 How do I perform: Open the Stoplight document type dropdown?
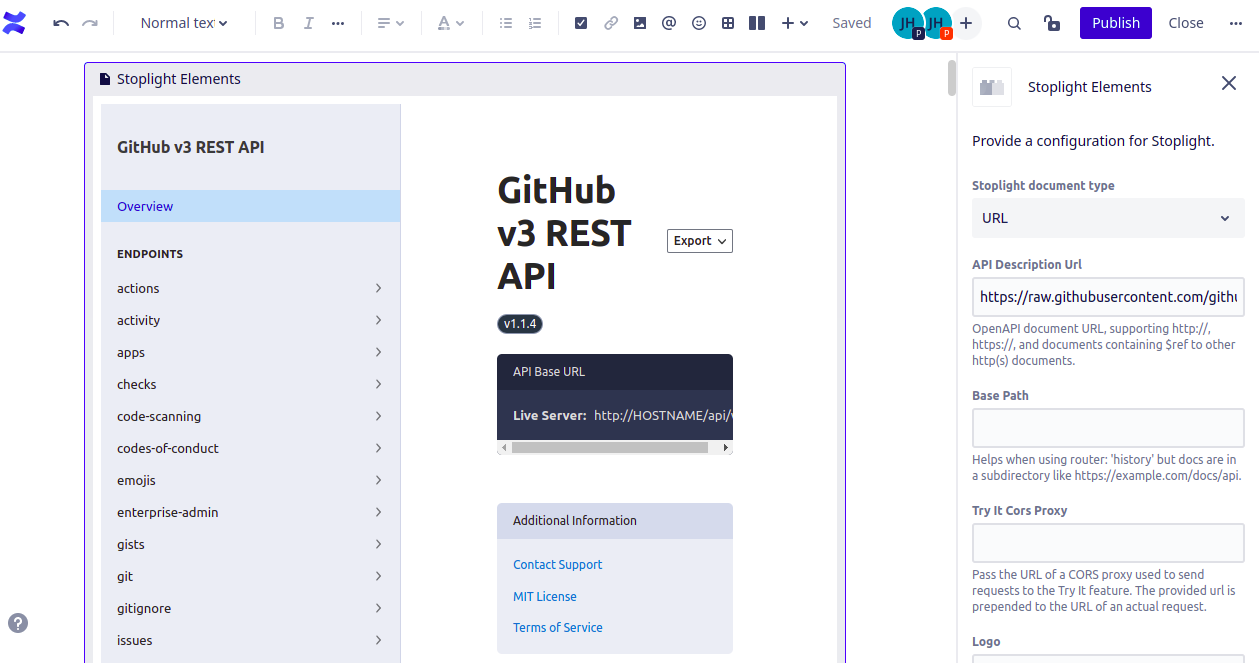click(x=1108, y=218)
